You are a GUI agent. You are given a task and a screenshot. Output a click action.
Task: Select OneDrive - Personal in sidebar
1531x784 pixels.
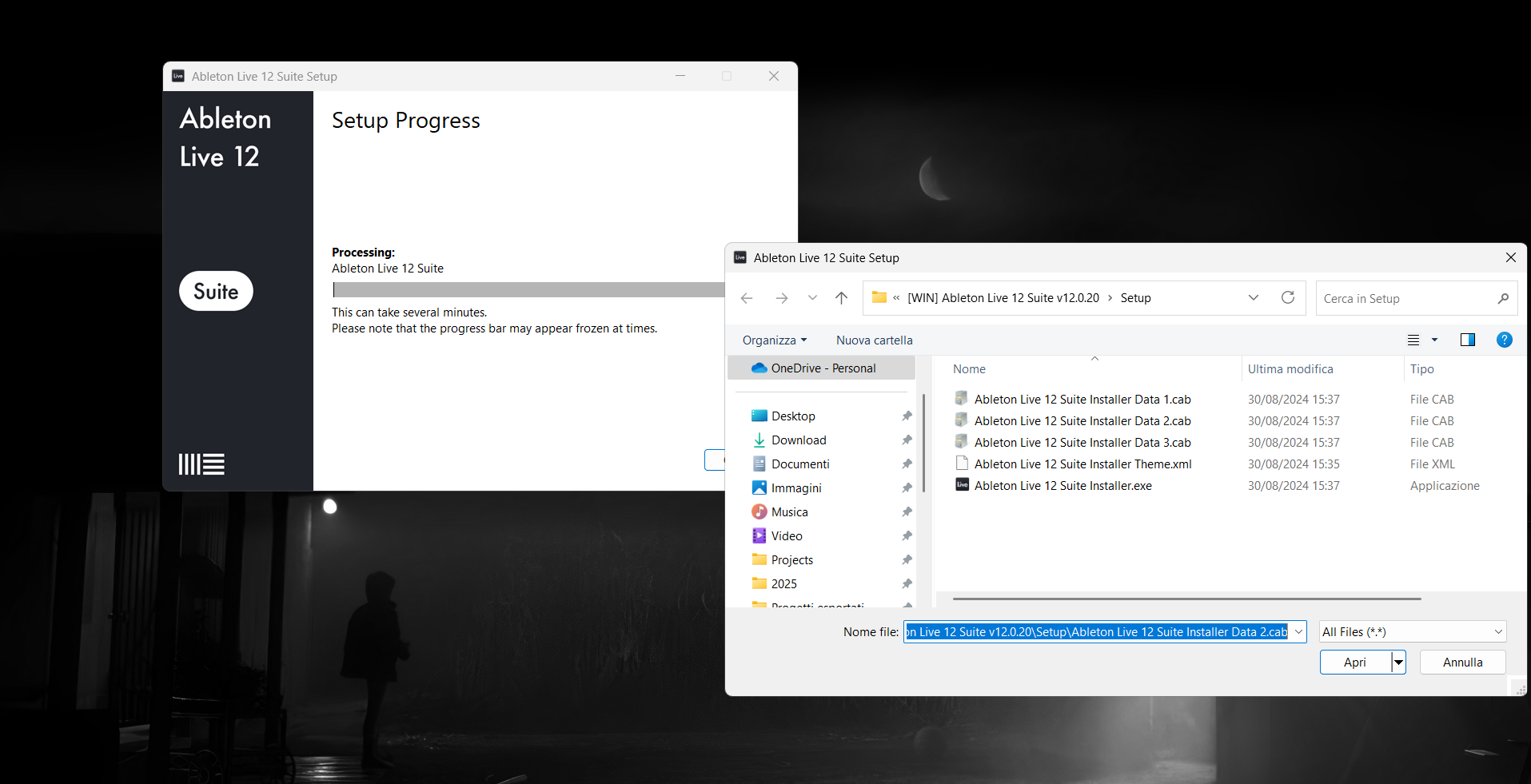pyautogui.click(x=822, y=368)
